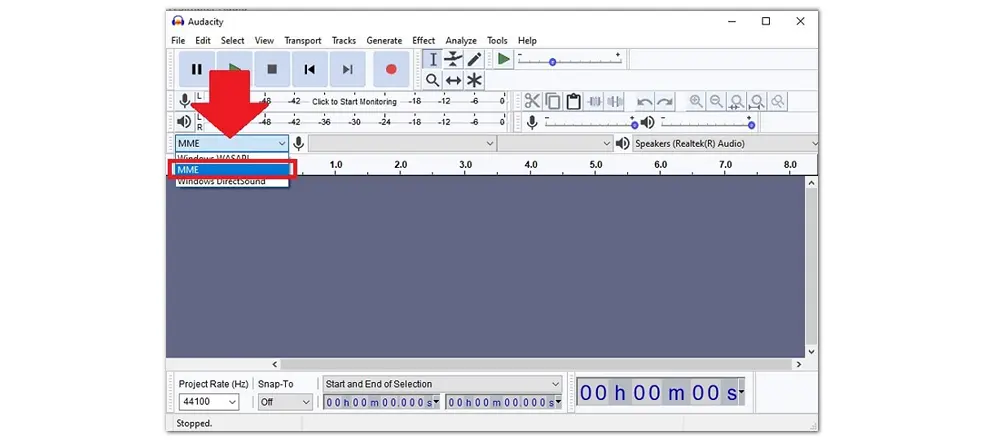Screen dimensions: 1000x440
Task: Open the Select menu
Action: tap(233, 40)
